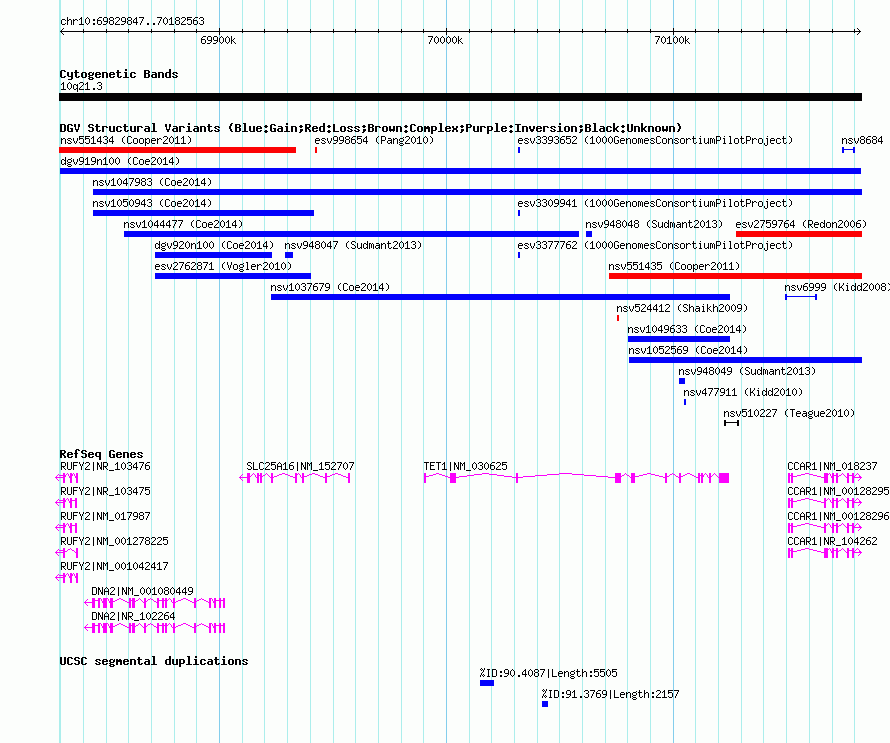Image resolution: width=890 pixels, height=743 pixels.
Task: Open the SLC25A16|NM_152707 gene model
Action: point(295,478)
